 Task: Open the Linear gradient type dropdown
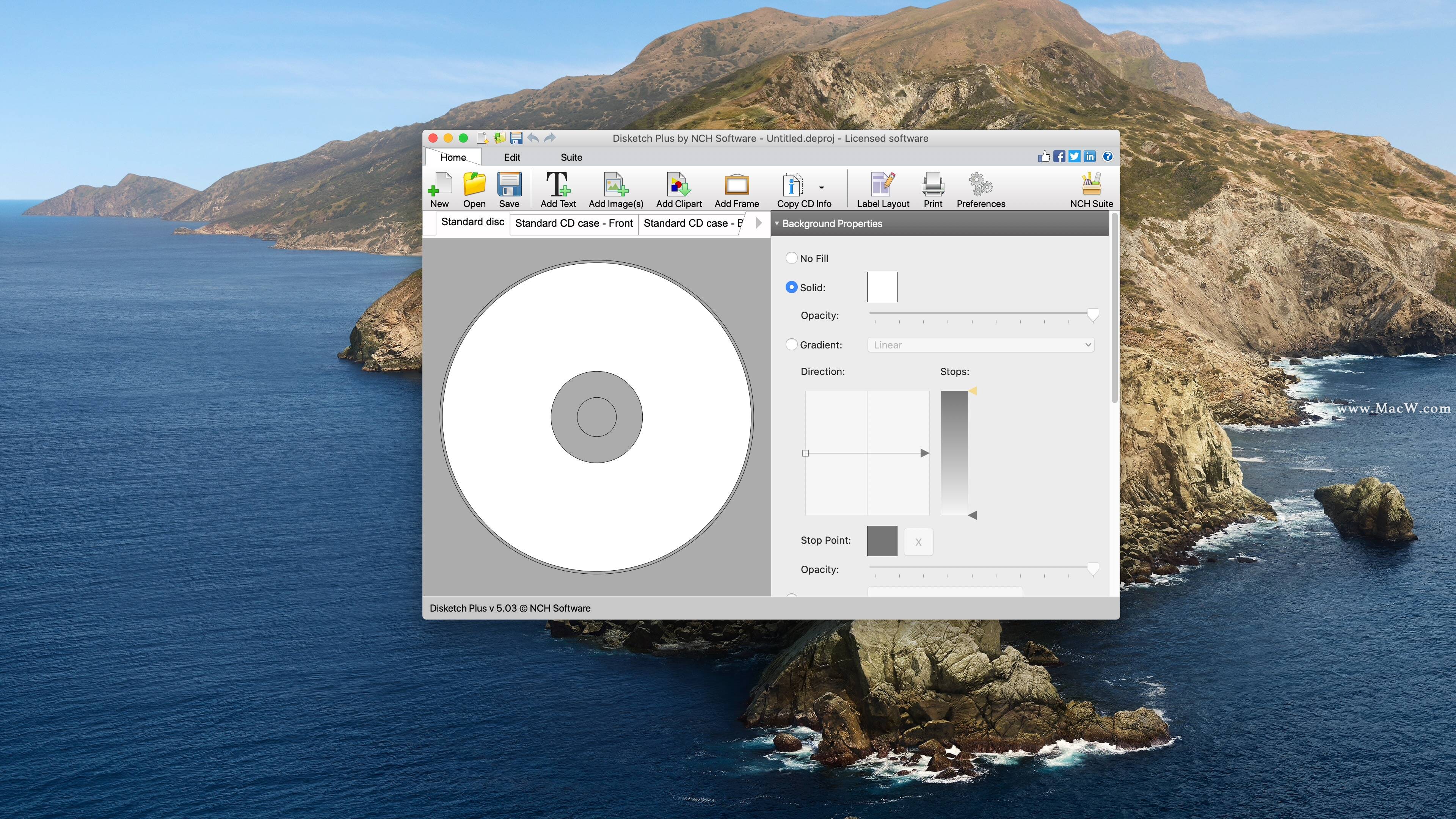click(x=981, y=345)
